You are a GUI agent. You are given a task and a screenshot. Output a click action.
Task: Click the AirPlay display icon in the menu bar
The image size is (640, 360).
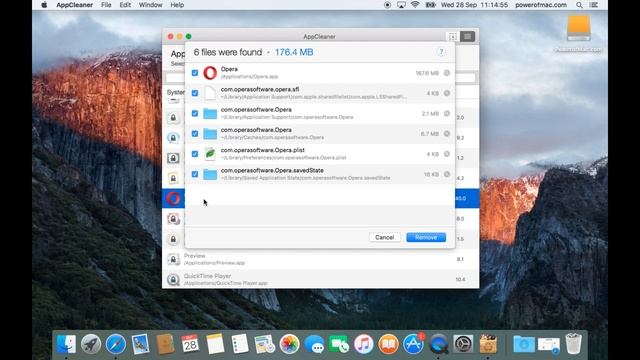(401, 5)
